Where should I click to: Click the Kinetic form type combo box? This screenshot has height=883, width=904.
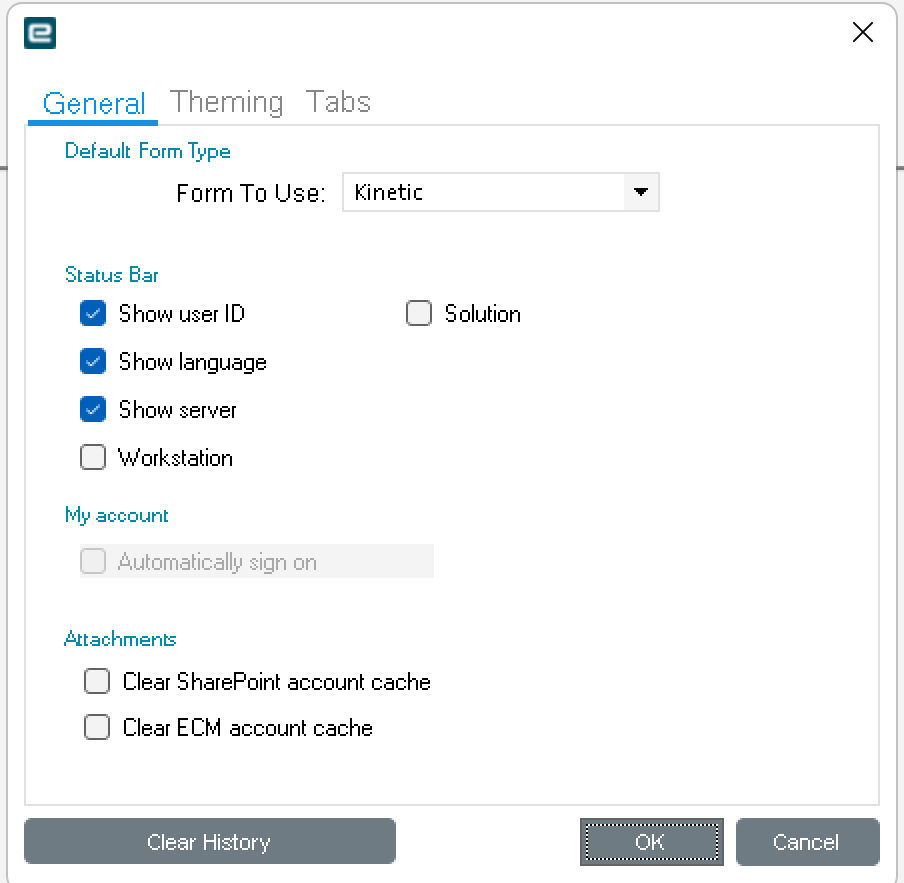[x=484, y=192]
